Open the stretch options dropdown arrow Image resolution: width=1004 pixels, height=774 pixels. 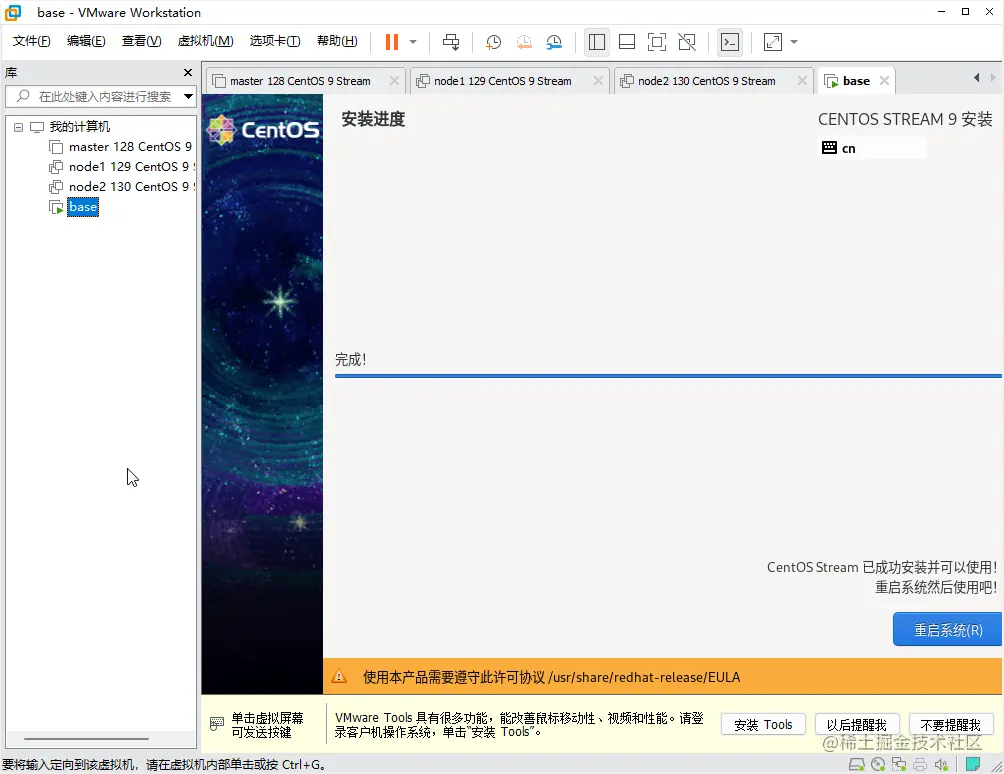point(794,42)
